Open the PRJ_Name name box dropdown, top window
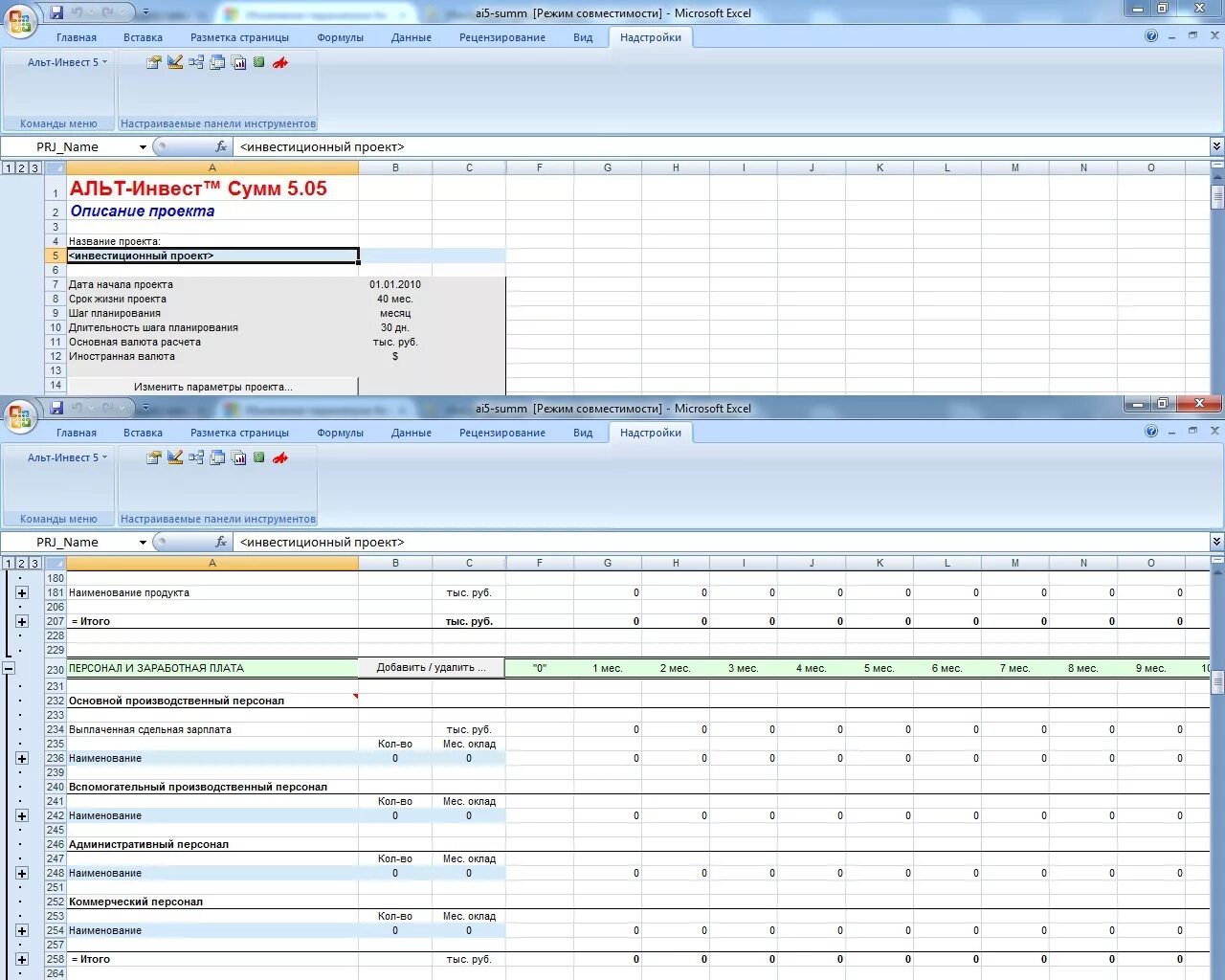 [143, 146]
